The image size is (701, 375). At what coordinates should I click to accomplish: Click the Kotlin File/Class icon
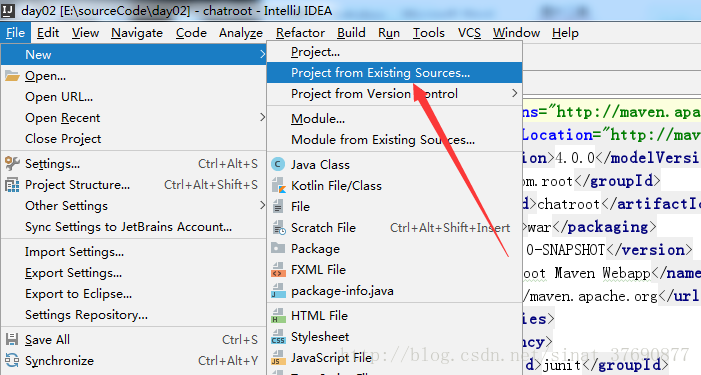coord(278,185)
